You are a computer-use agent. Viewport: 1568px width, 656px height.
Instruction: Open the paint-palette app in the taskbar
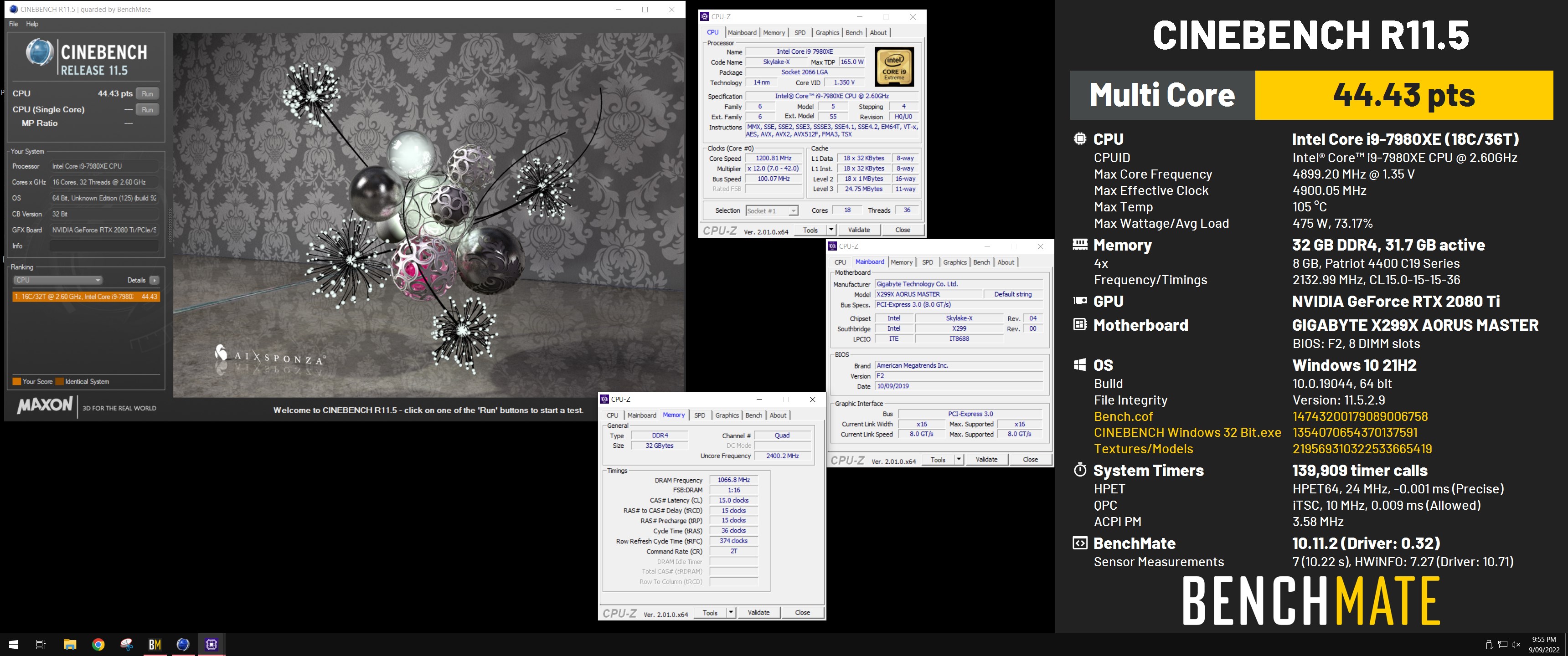click(127, 645)
